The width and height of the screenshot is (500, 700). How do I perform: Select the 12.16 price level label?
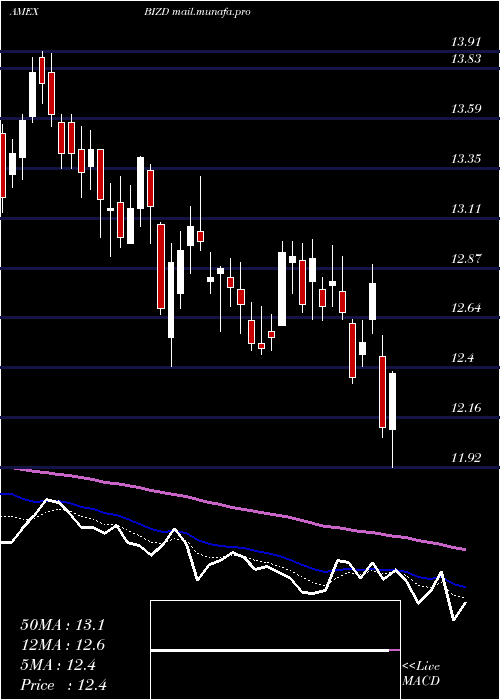[466, 408]
